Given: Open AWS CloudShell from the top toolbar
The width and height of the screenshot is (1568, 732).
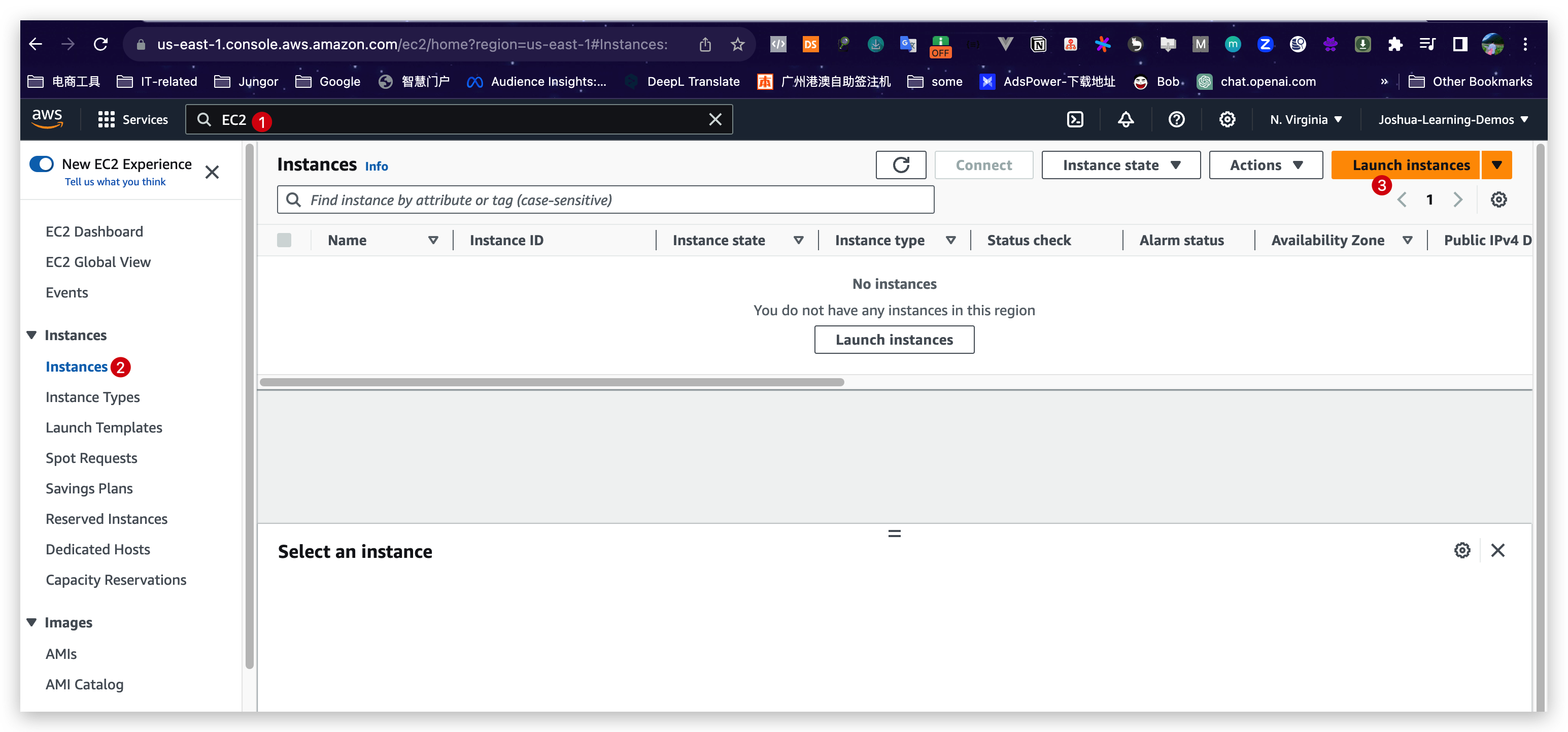Looking at the screenshot, I should tap(1075, 119).
